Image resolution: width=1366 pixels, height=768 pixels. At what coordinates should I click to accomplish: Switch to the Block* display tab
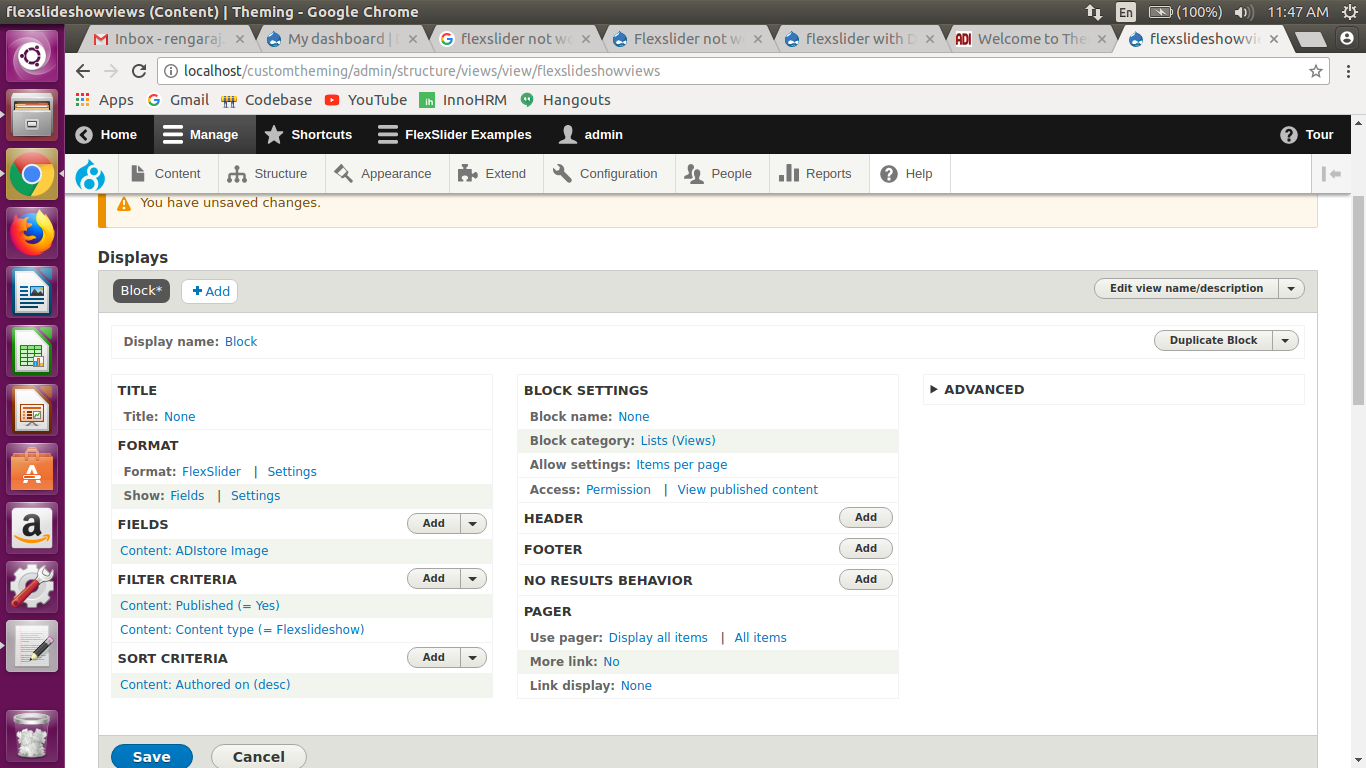tap(140, 290)
